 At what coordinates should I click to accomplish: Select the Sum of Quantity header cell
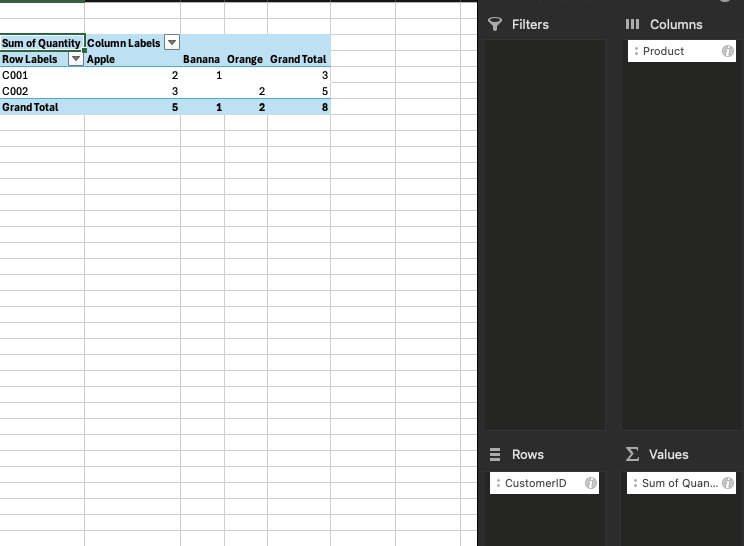[x=41, y=43]
